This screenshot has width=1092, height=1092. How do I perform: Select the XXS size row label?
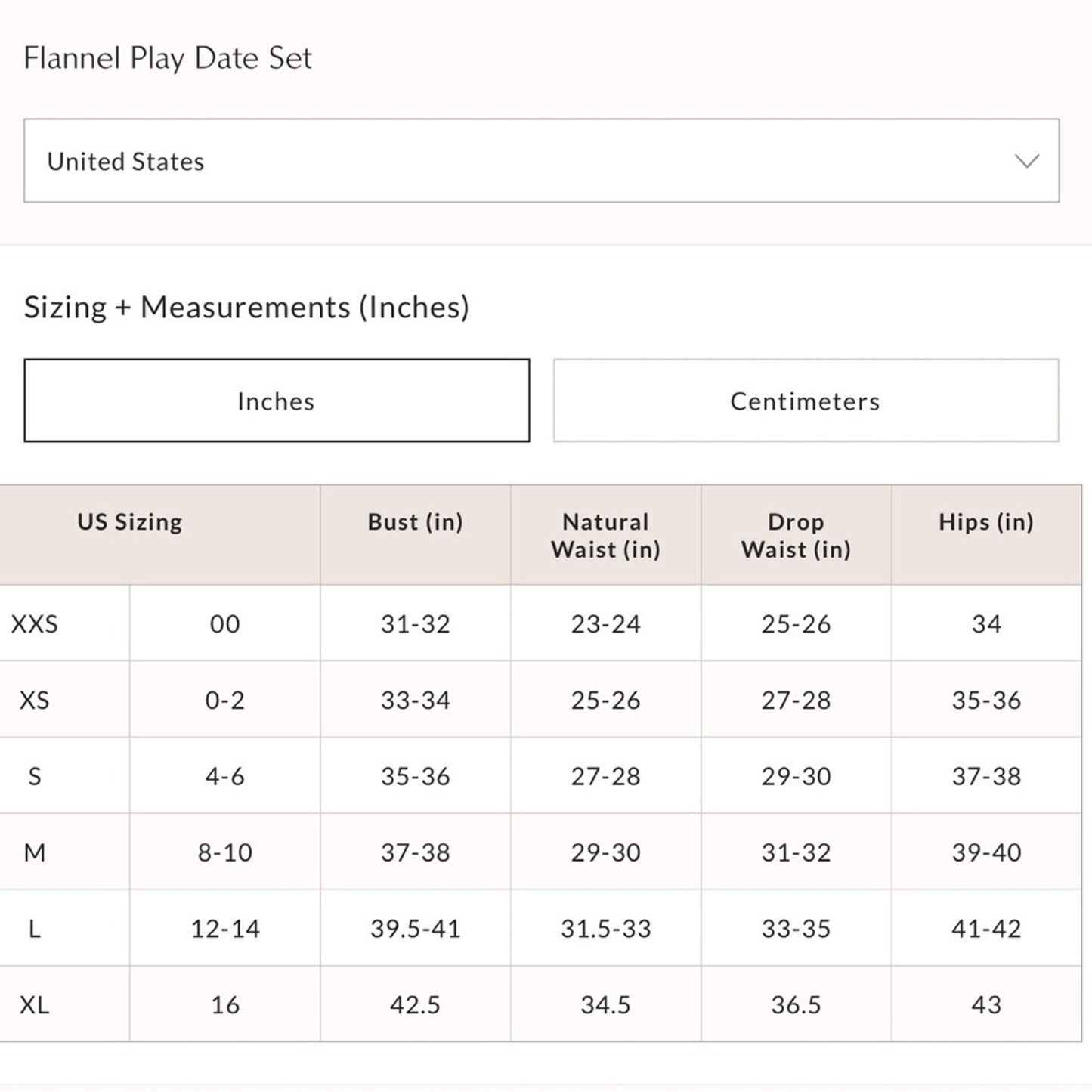point(35,624)
